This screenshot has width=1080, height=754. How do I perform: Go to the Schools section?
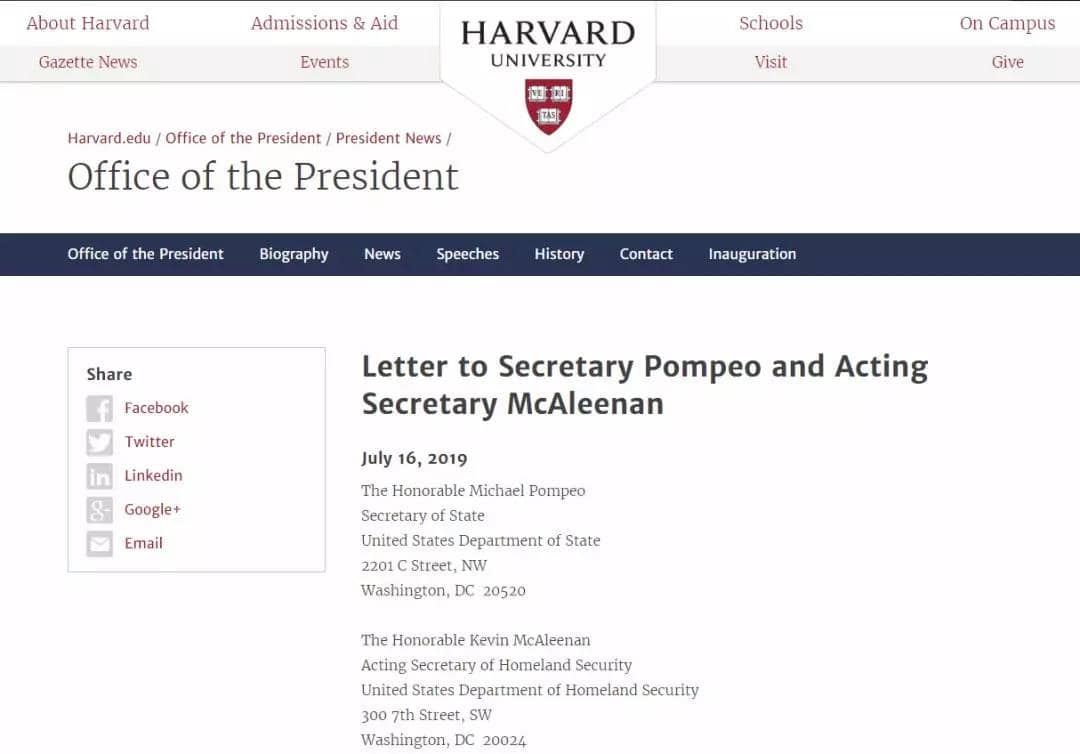[x=770, y=23]
